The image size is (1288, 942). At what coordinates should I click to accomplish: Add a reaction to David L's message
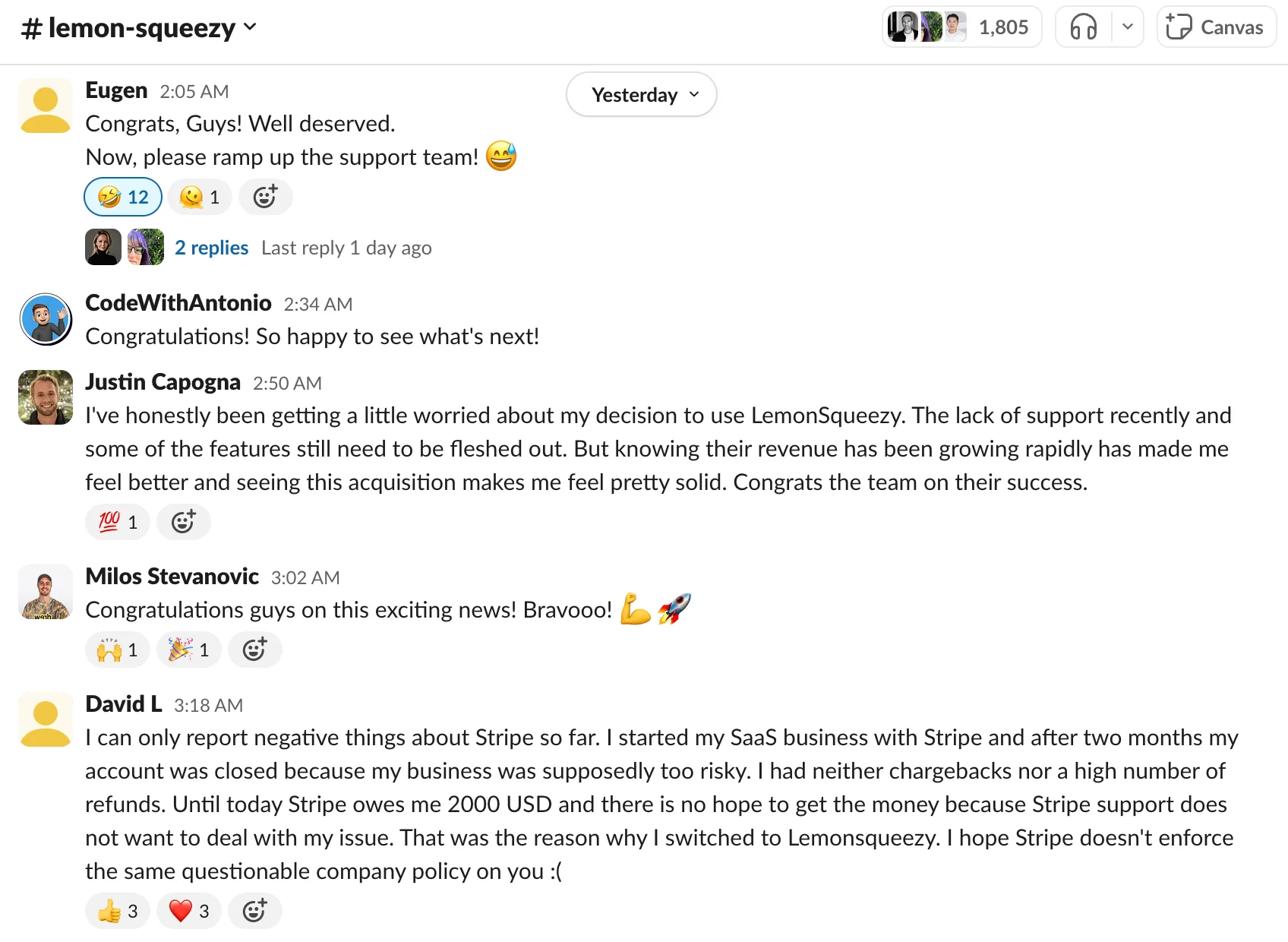[254, 910]
